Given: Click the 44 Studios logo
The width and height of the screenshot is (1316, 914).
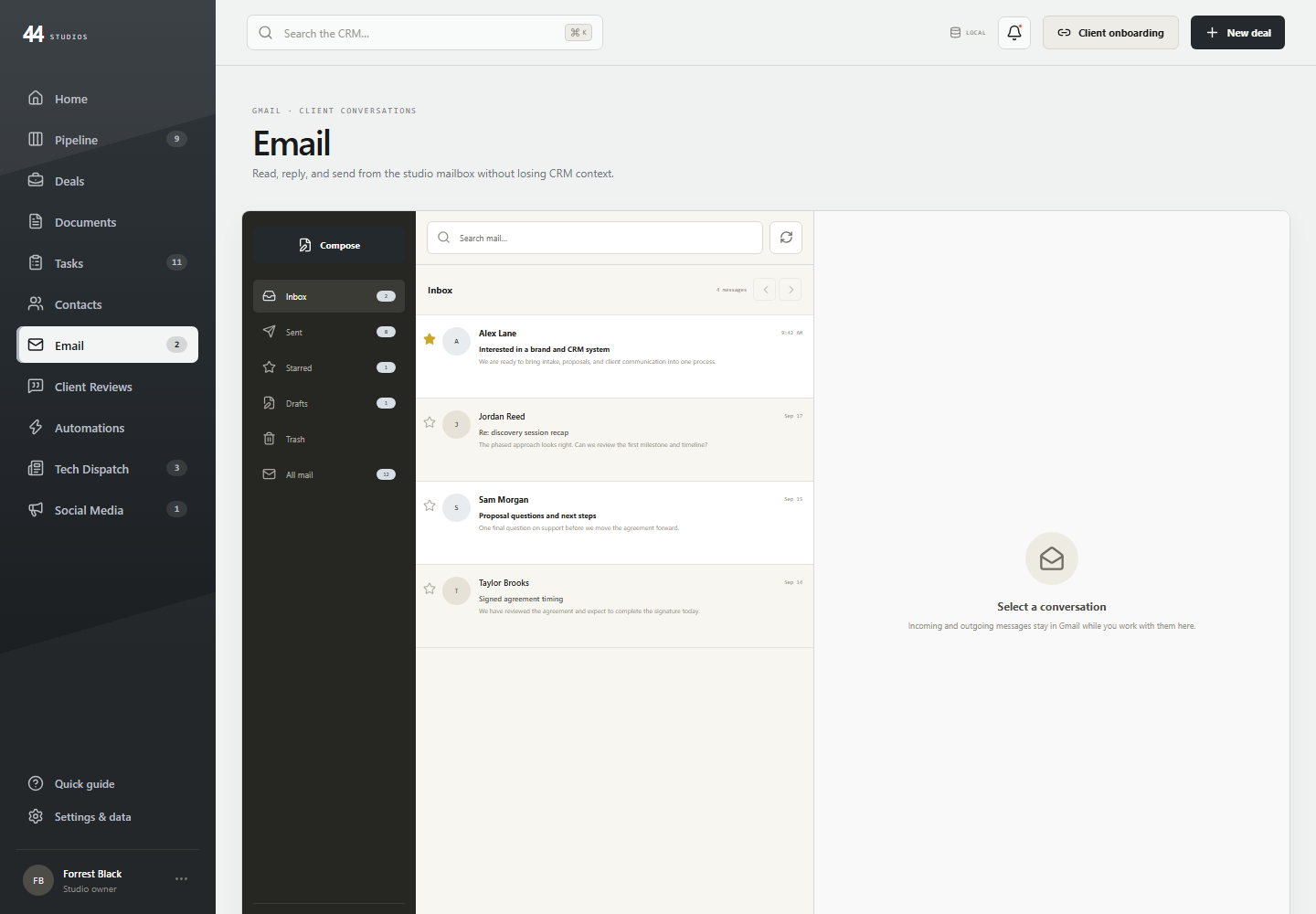Looking at the screenshot, I should (x=55, y=34).
